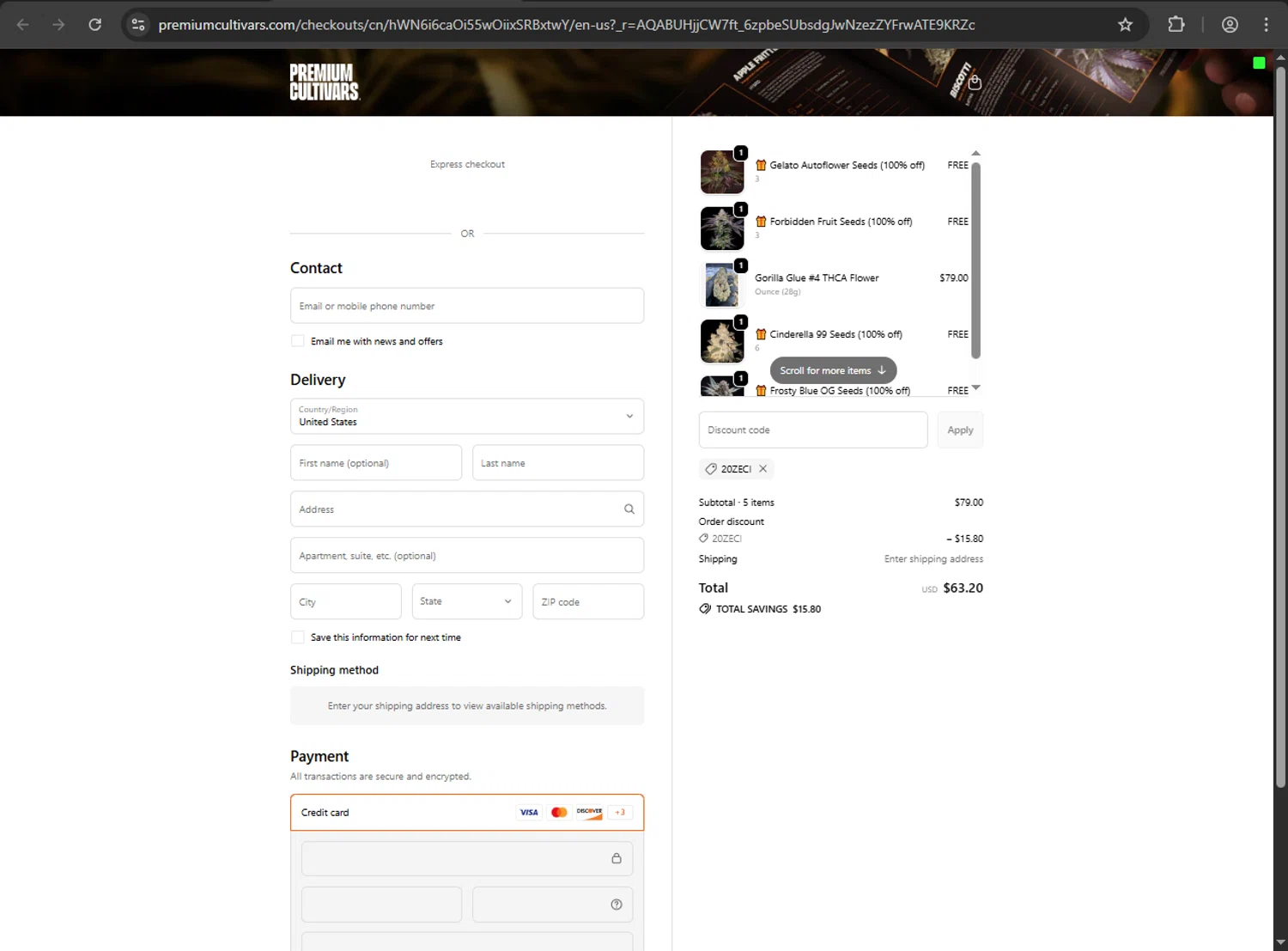Click Scroll for more items button
The width and height of the screenshot is (1288, 951).
pyautogui.click(x=833, y=370)
